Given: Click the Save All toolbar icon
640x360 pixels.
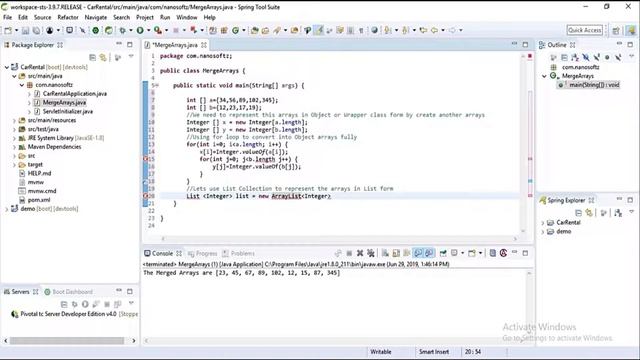Looking at the screenshot, I should click(36, 30).
